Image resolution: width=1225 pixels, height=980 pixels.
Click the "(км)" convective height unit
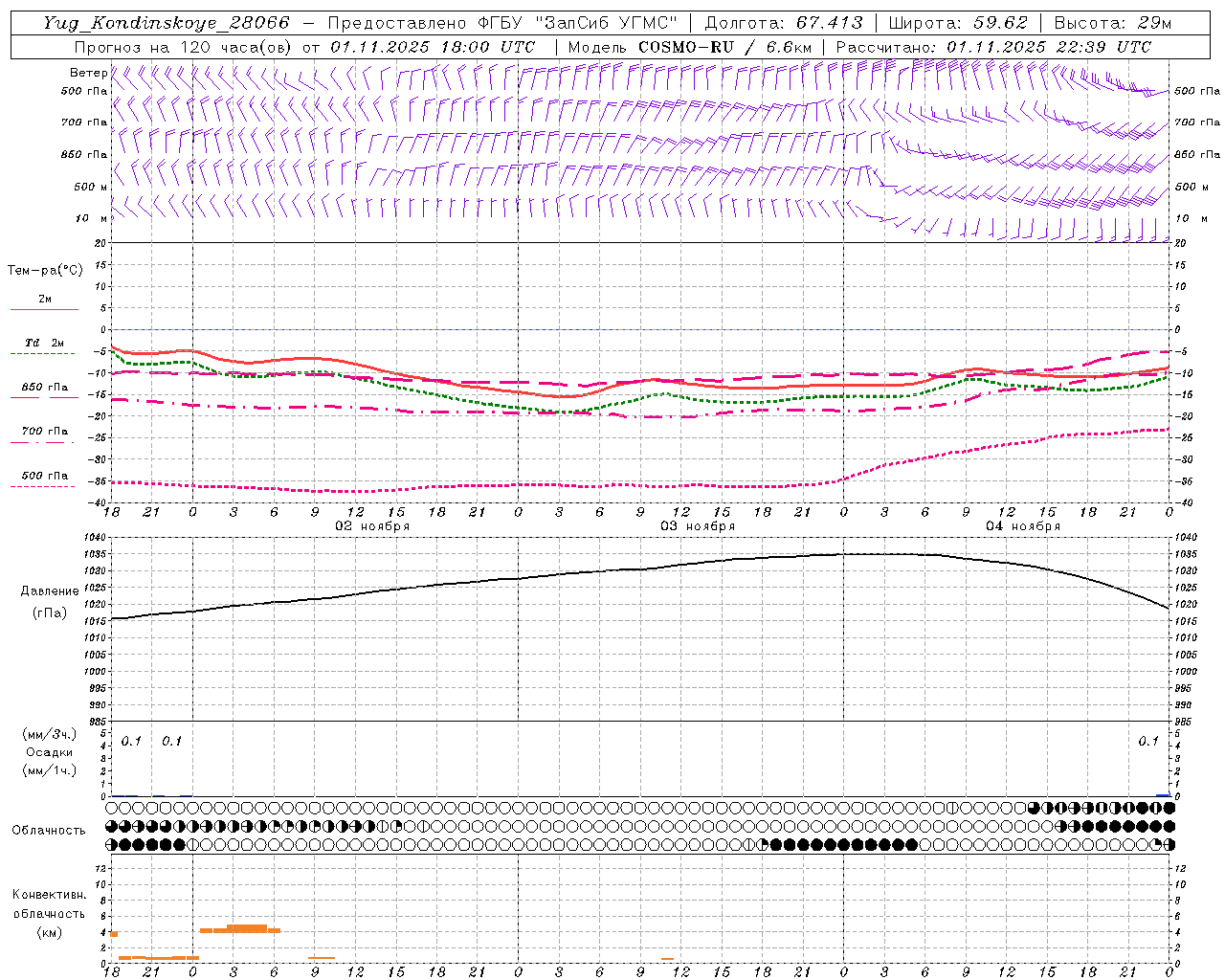point(50,932)
